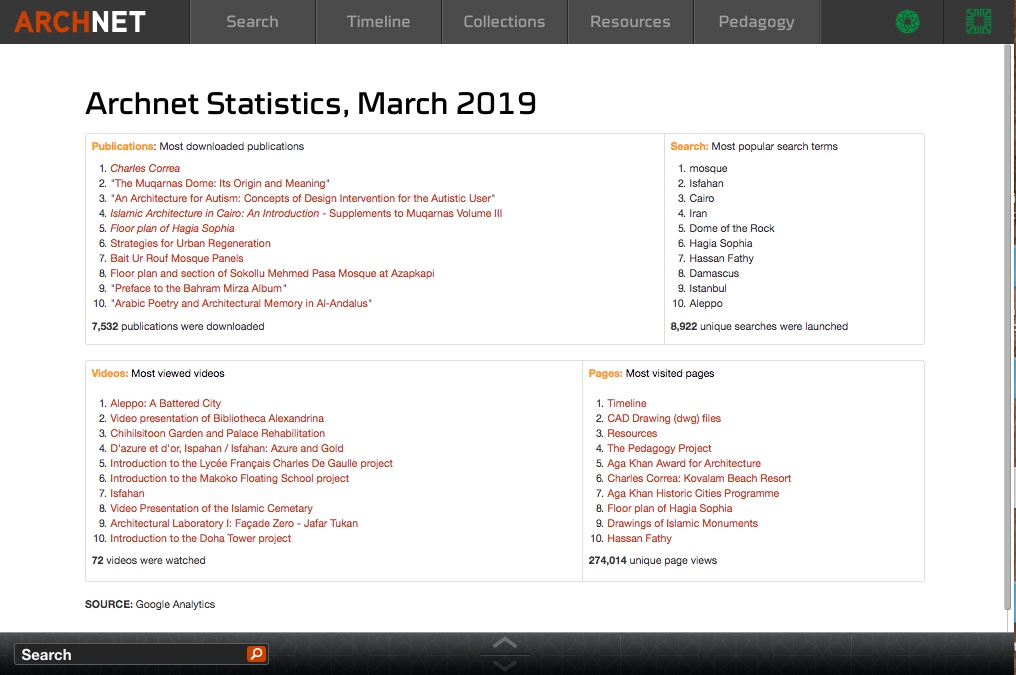Open the Collections navigation item
The height and width of the screenshot is (675, 1016).
504,20
